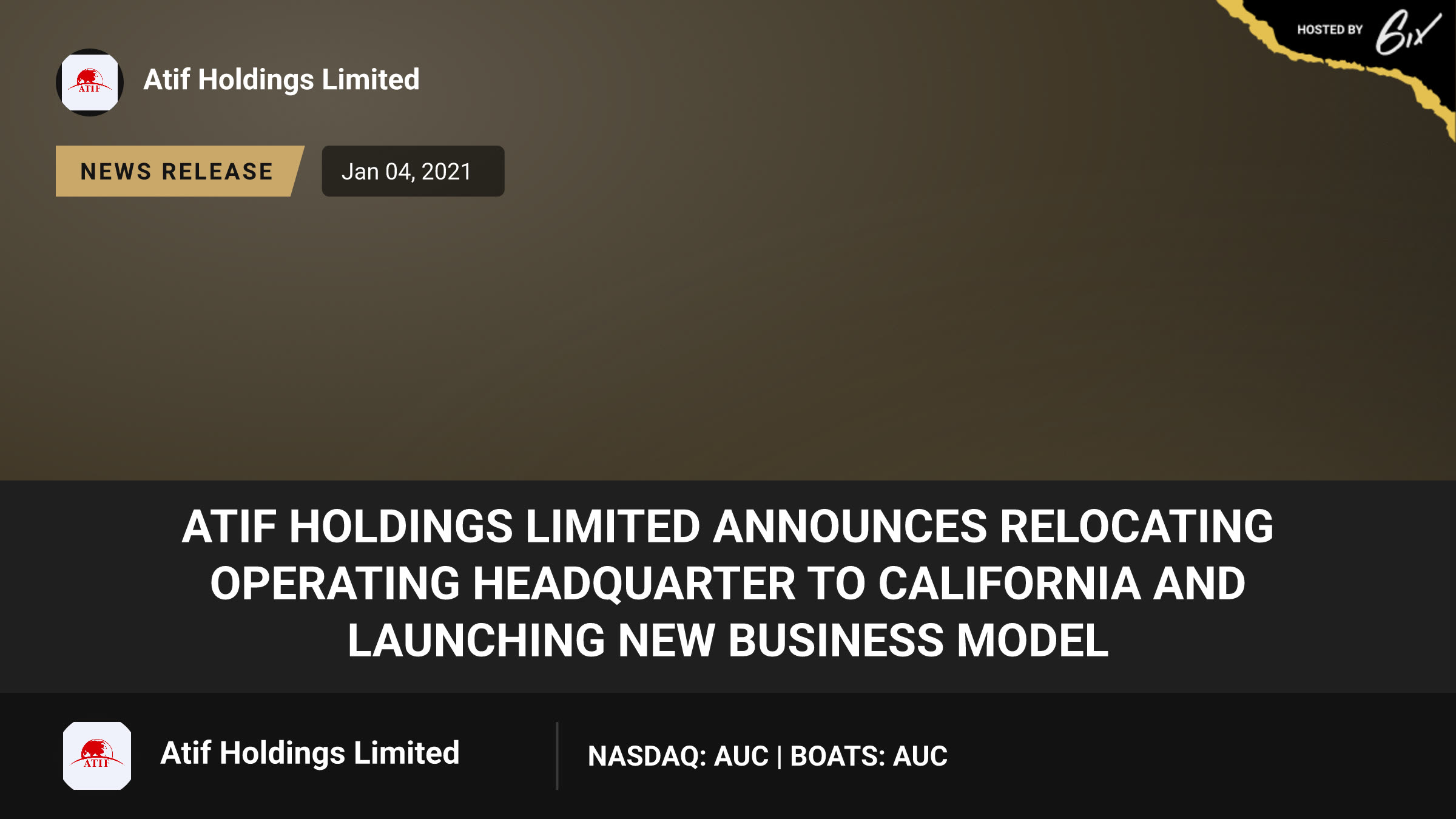
Task: Click the Jan 04, 2021 date badge
Action: pos(413,171)
